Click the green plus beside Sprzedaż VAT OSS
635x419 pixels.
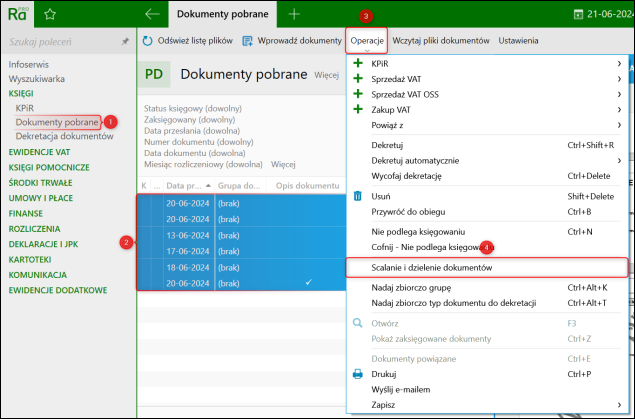358,94
